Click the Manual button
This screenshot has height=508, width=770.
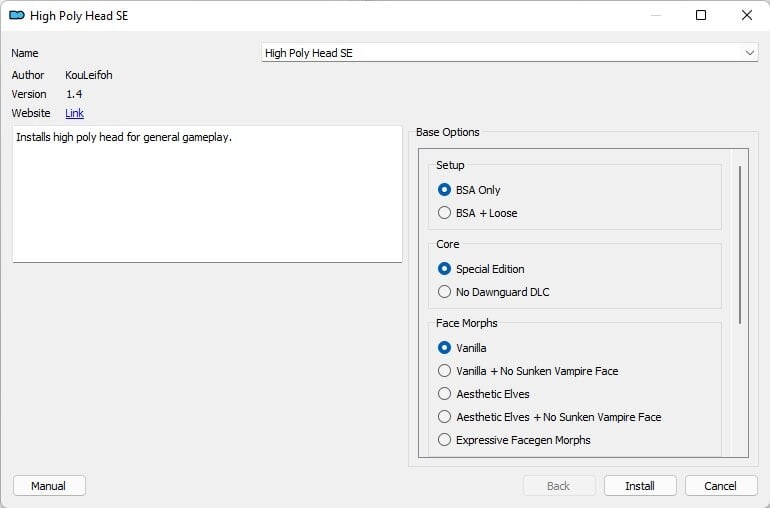point(49,486)
